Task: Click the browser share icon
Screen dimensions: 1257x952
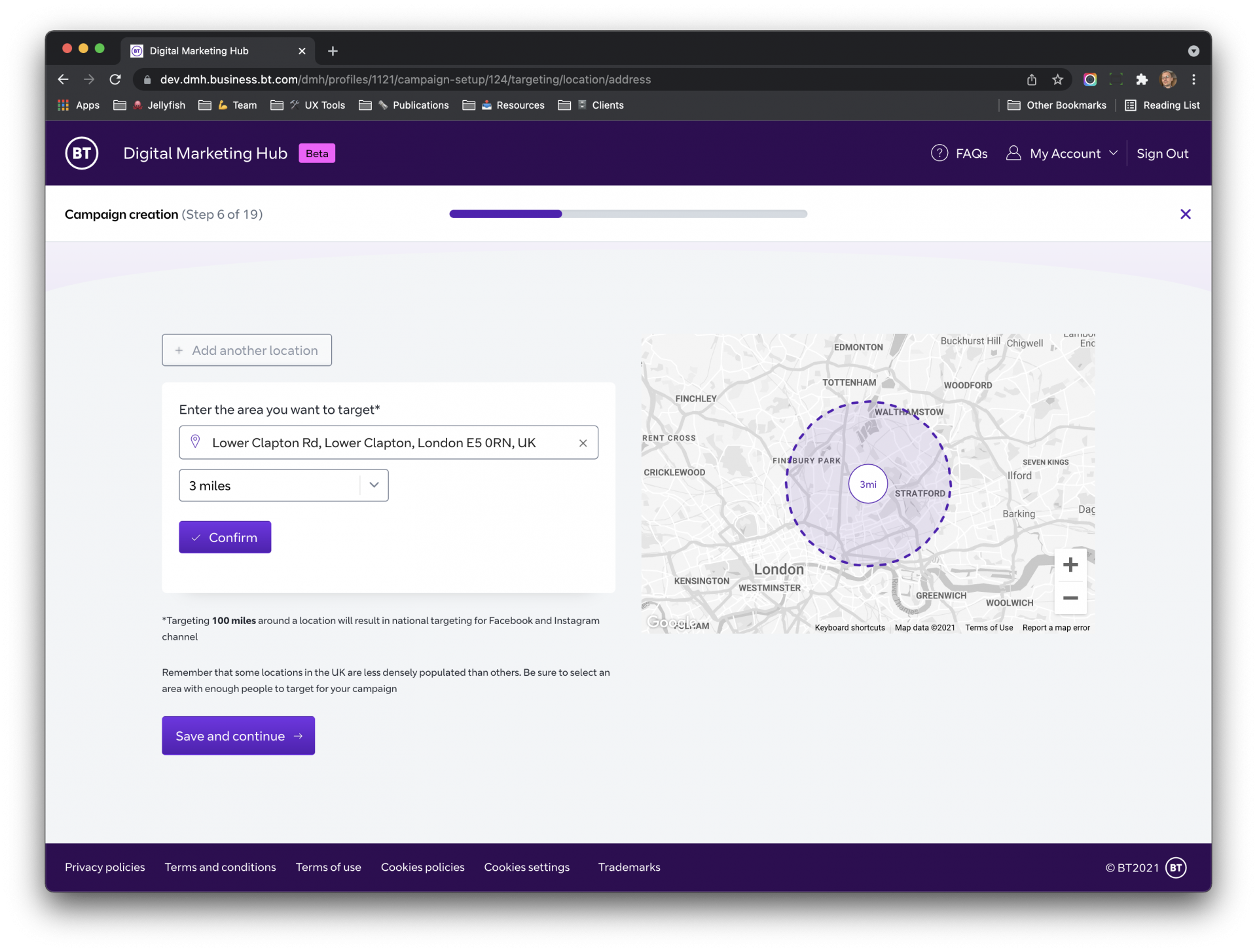Action: (x=1032, y=79)
